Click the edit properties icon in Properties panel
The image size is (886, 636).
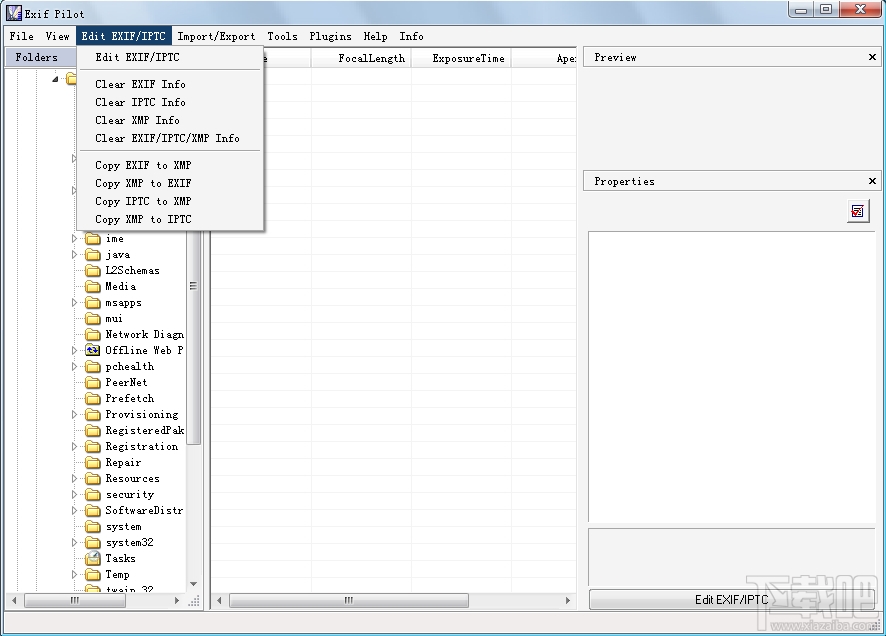click(x=857, y=211)
